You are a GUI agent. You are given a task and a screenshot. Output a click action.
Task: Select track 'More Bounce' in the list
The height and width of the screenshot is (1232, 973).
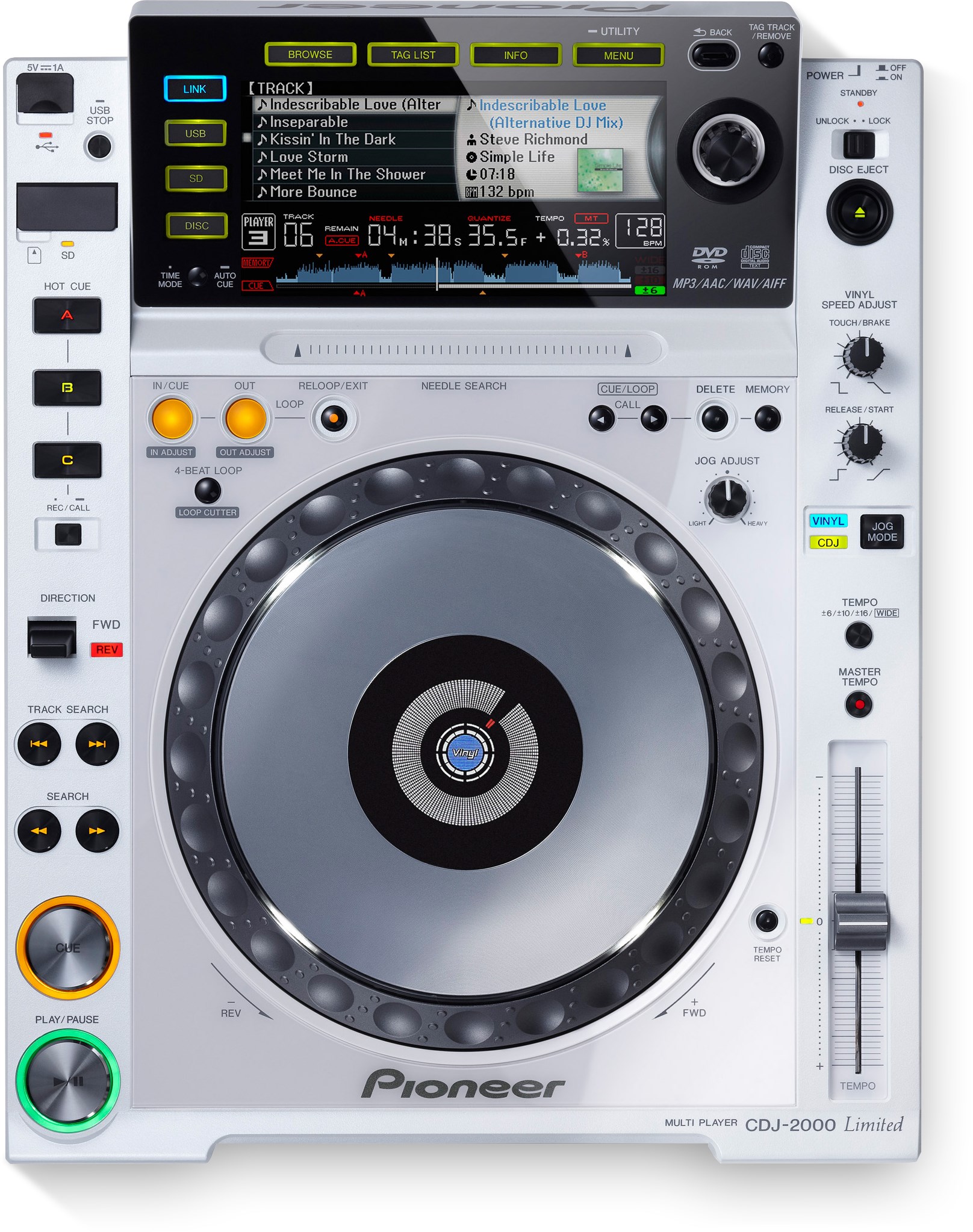click(x=355, y=192)
